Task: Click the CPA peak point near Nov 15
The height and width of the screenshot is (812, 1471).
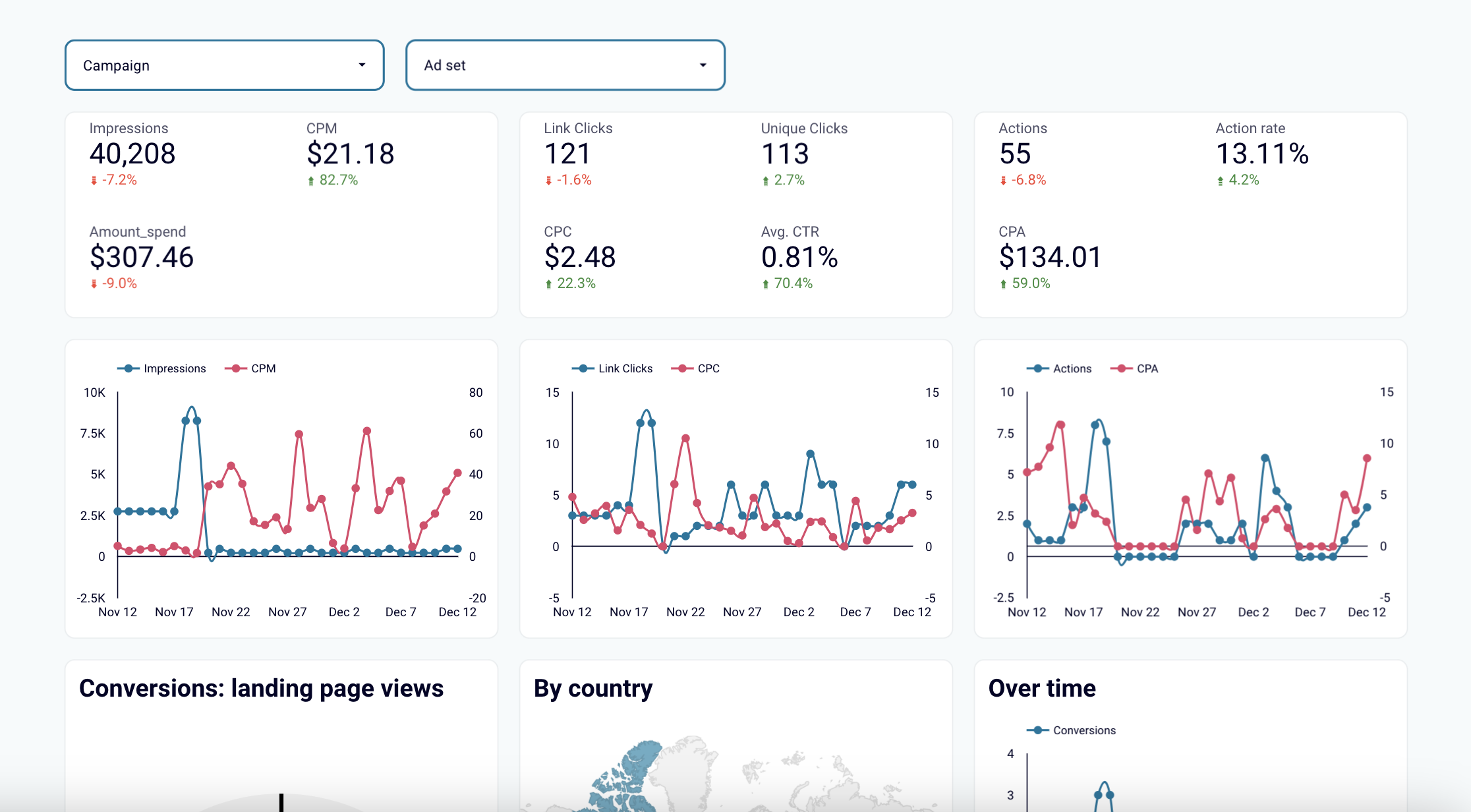Action: pos(1061,425)
